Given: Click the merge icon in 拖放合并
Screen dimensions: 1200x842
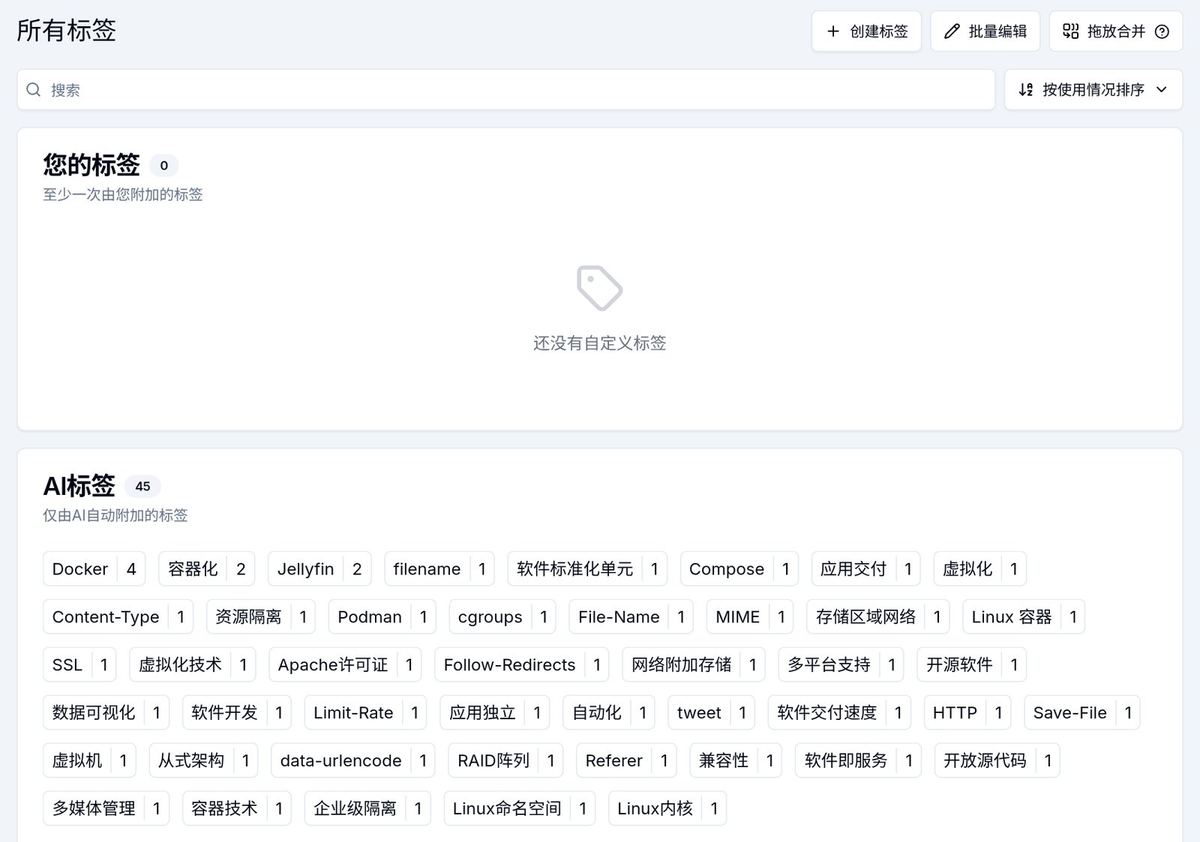Looking at the screenshot, I should click(1071, 31).
